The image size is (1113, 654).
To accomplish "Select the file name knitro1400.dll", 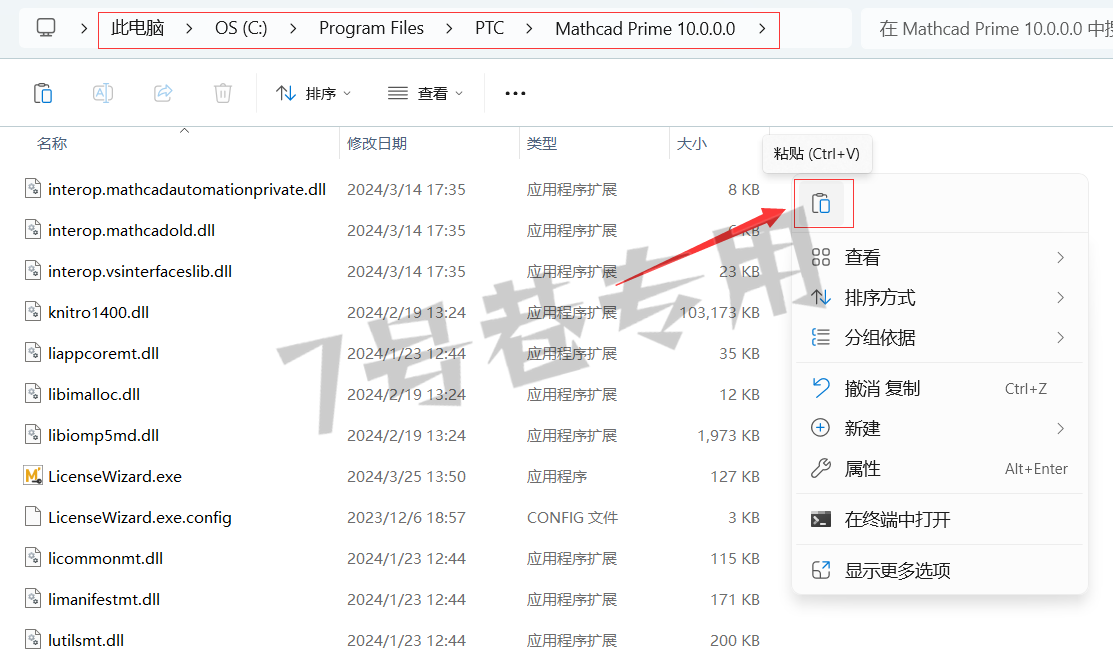I will [x=99, y=312].
